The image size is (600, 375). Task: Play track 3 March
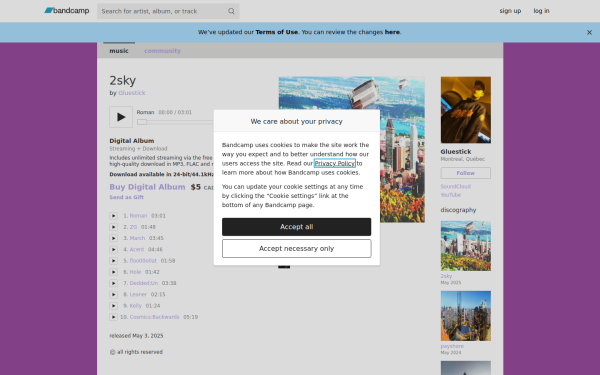[x=114, y=238]
